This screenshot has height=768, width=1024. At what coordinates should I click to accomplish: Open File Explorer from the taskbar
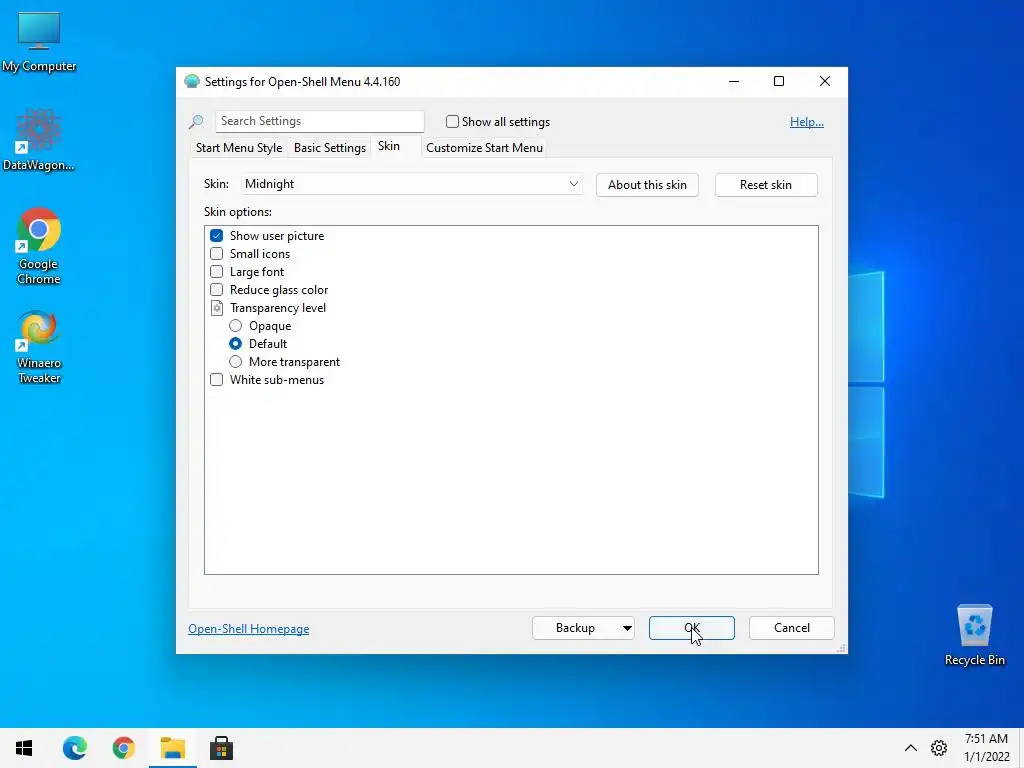point(172,748)
